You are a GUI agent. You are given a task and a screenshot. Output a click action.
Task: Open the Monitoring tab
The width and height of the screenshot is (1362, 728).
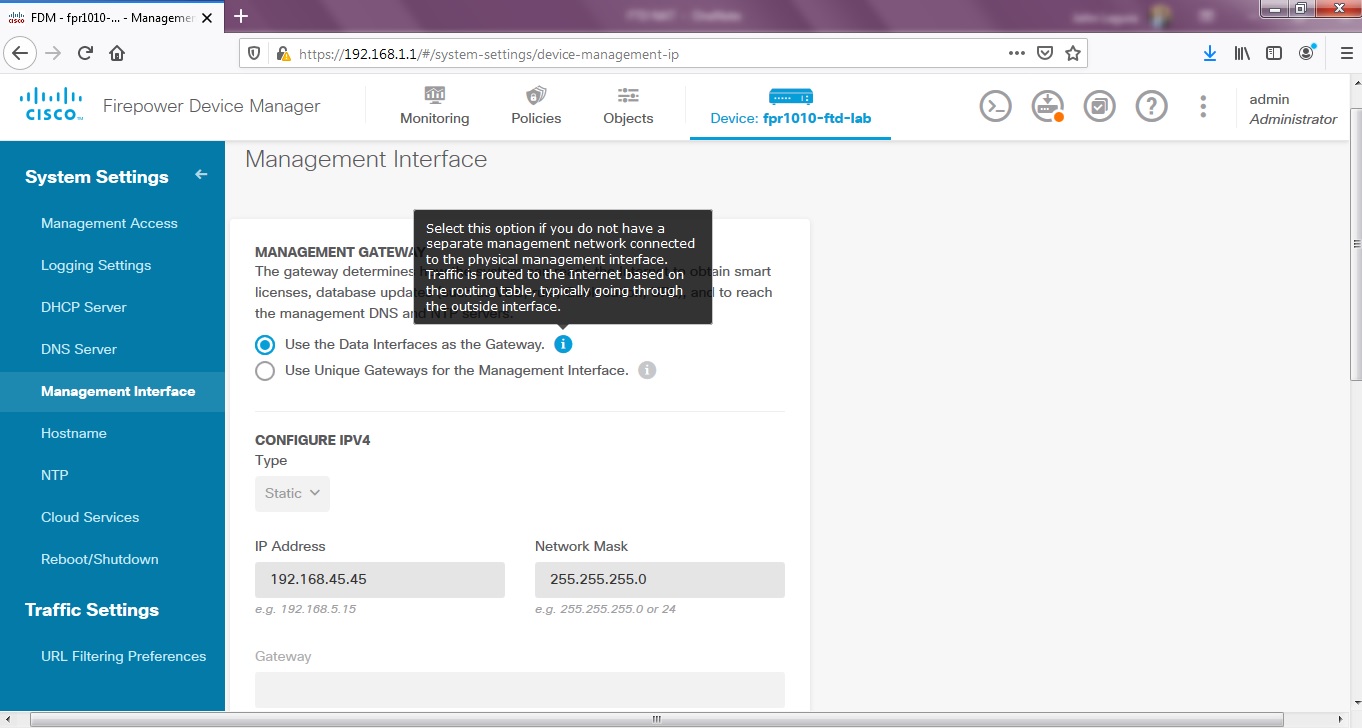coord(434,106)
